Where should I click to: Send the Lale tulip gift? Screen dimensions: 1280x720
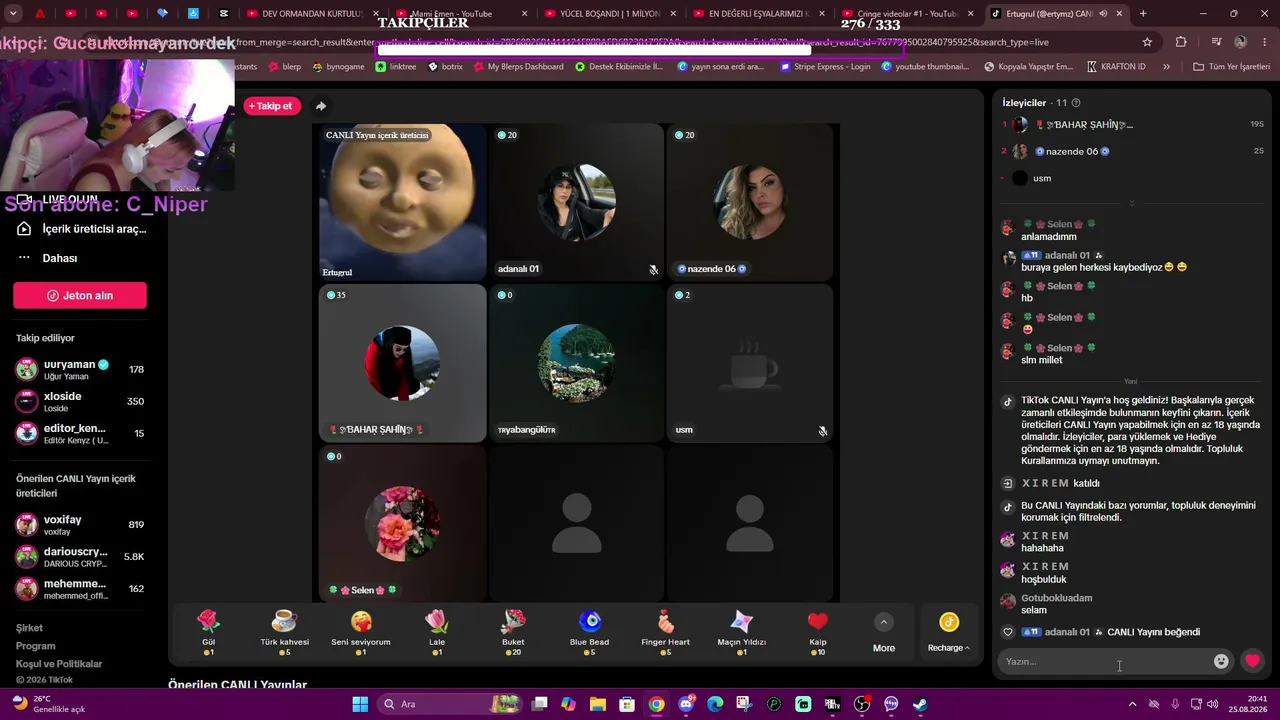[x=437, y=632]
